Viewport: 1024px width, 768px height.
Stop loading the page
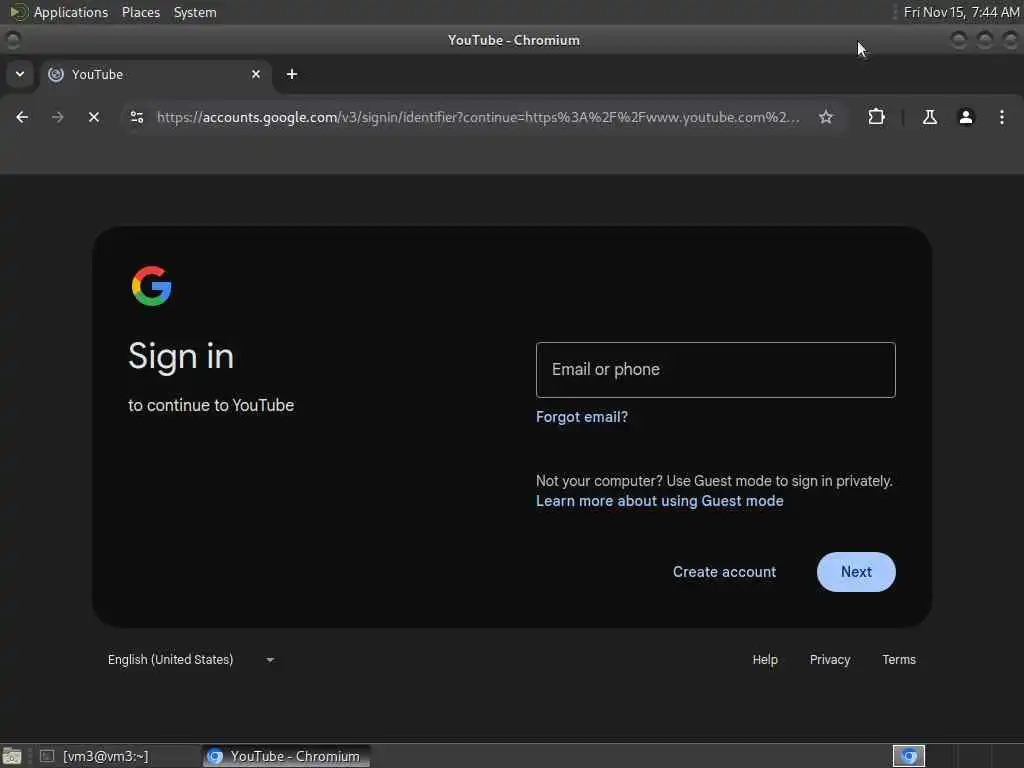pyautogui.click(x=94, y=117)
